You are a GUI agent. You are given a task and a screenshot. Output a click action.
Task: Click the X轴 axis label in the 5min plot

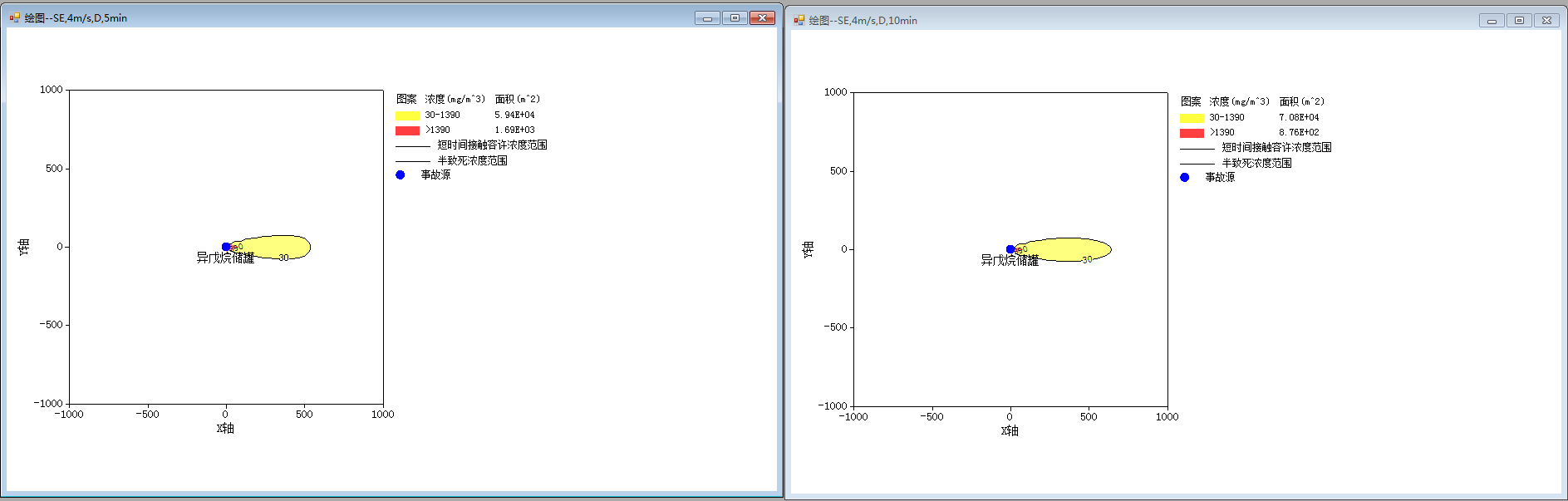pos(225,428)
